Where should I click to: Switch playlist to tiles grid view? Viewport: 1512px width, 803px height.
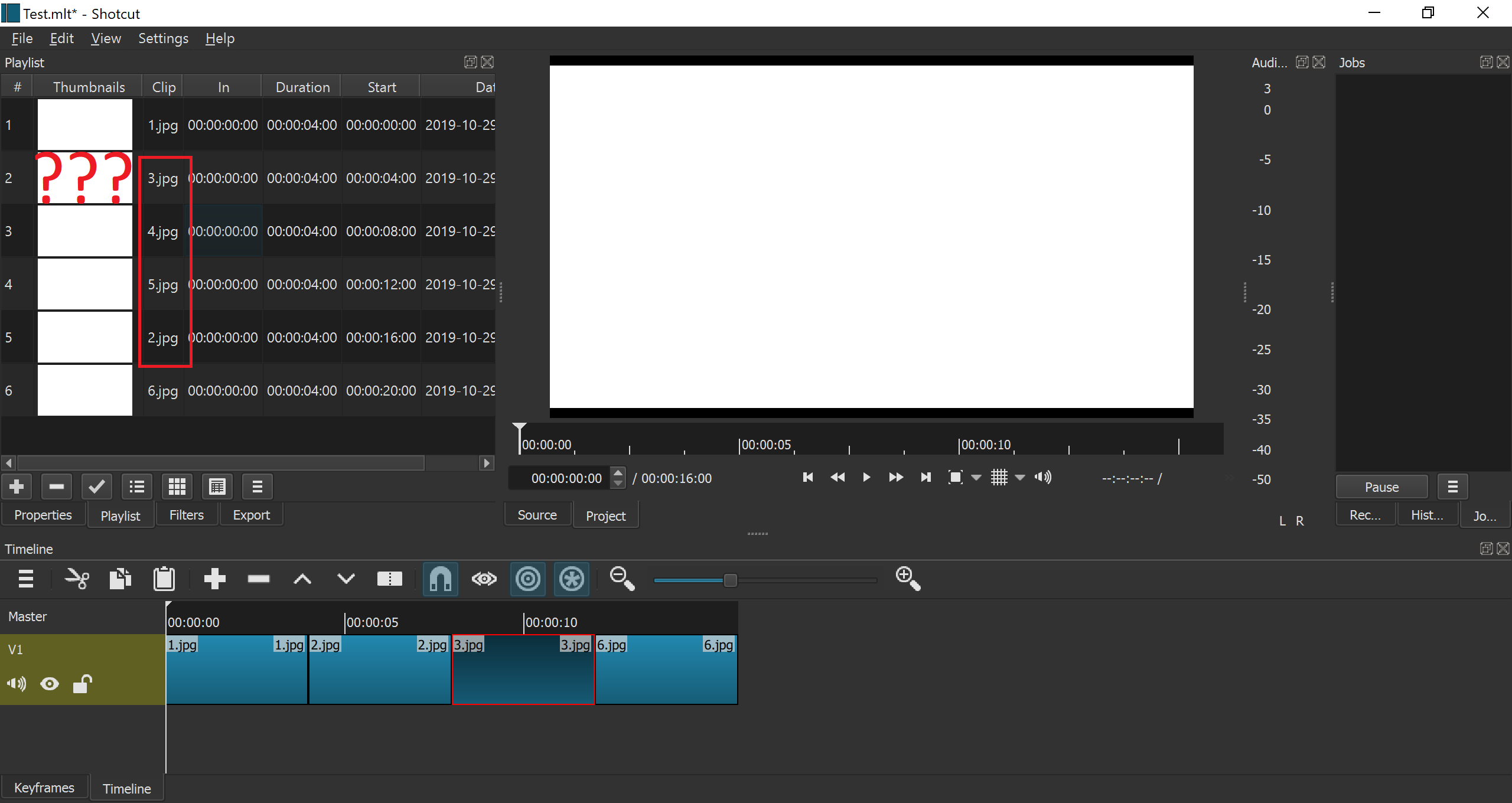(177, 487)
